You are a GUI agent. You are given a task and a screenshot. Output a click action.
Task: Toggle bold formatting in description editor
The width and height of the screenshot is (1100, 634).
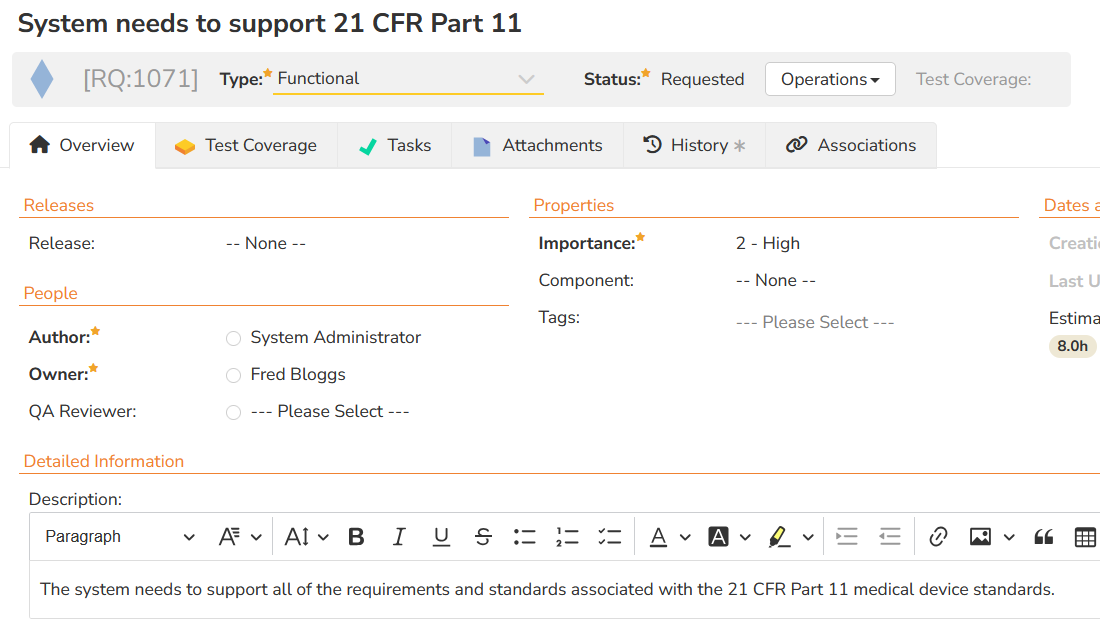[x=356, y=537]
